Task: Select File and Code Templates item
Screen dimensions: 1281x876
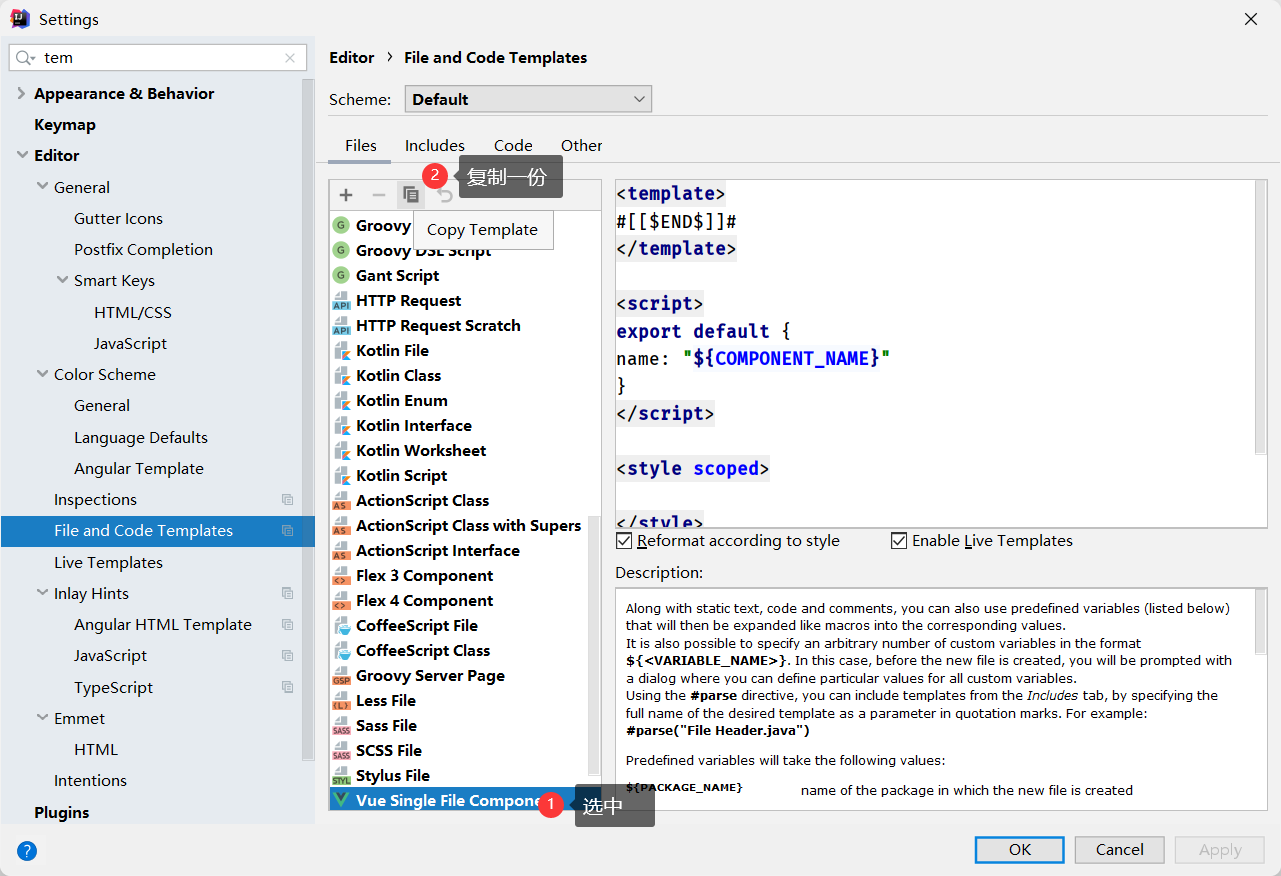Action: (x=157, y=531)
